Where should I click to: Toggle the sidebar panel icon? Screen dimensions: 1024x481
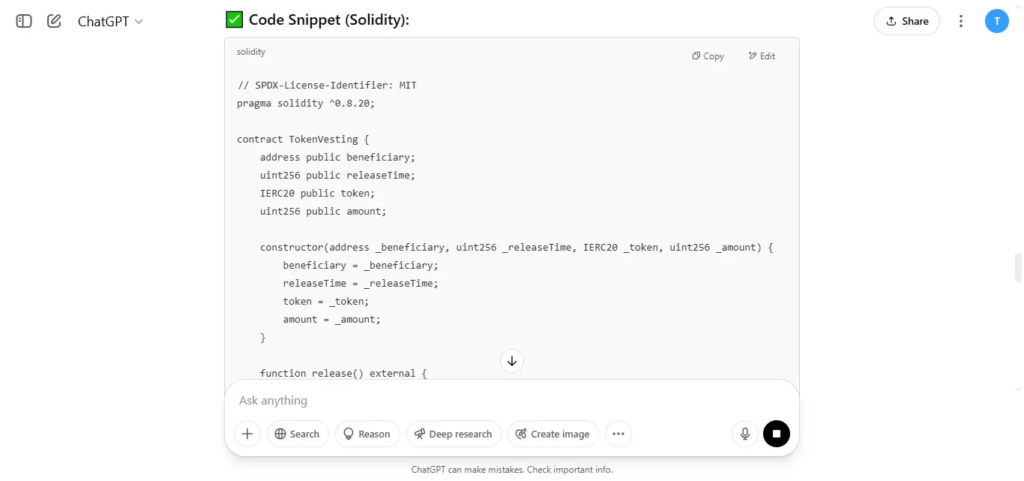(x=24, y=21)
